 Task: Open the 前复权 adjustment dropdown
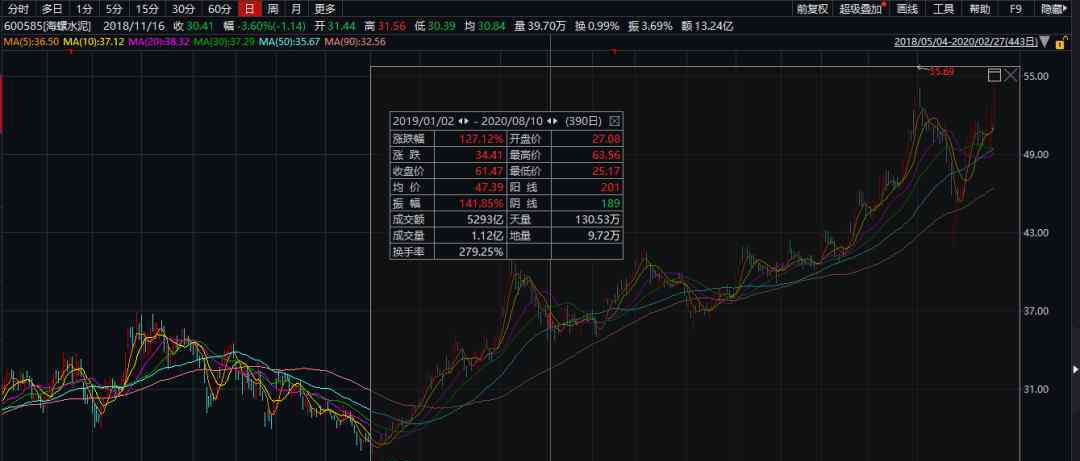pos(816,8)
